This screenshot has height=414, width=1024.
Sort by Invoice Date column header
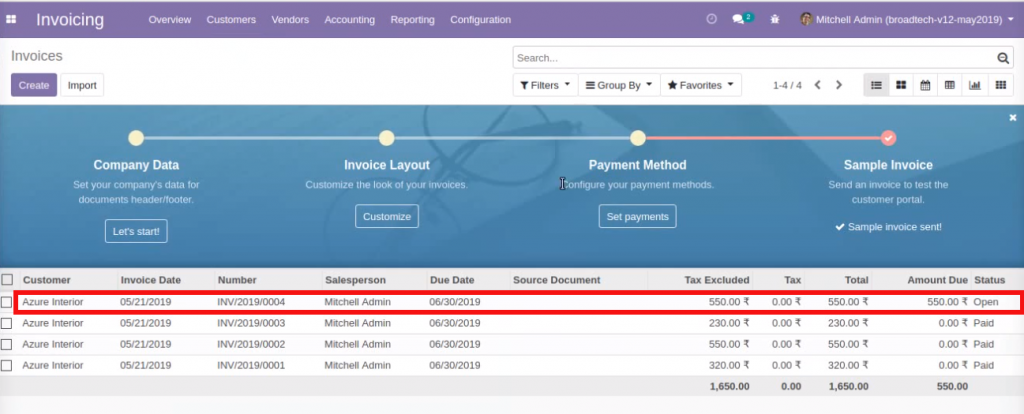(x=150, y=280)
